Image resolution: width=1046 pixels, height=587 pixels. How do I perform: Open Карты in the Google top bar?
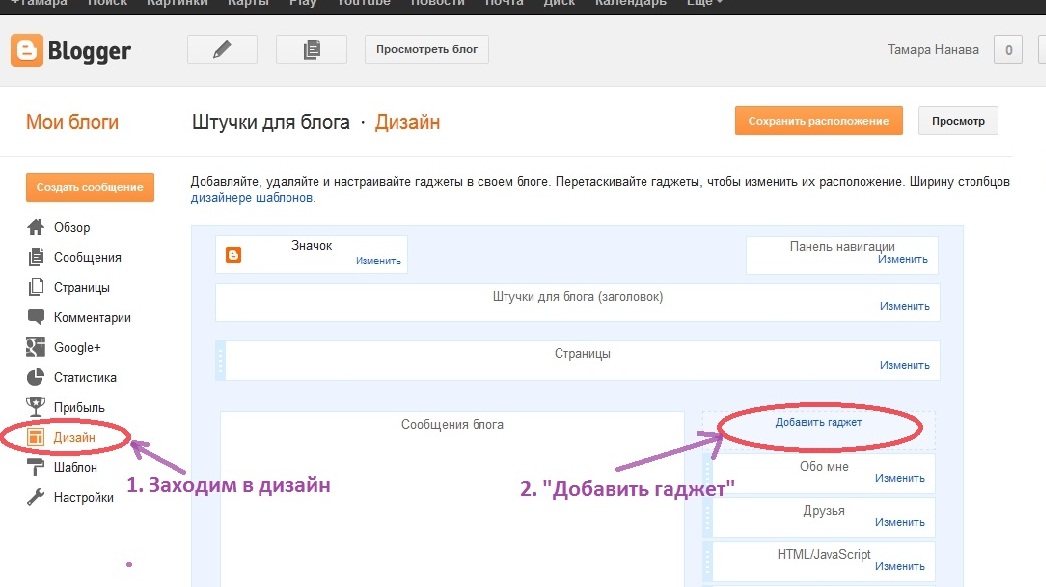248,3
